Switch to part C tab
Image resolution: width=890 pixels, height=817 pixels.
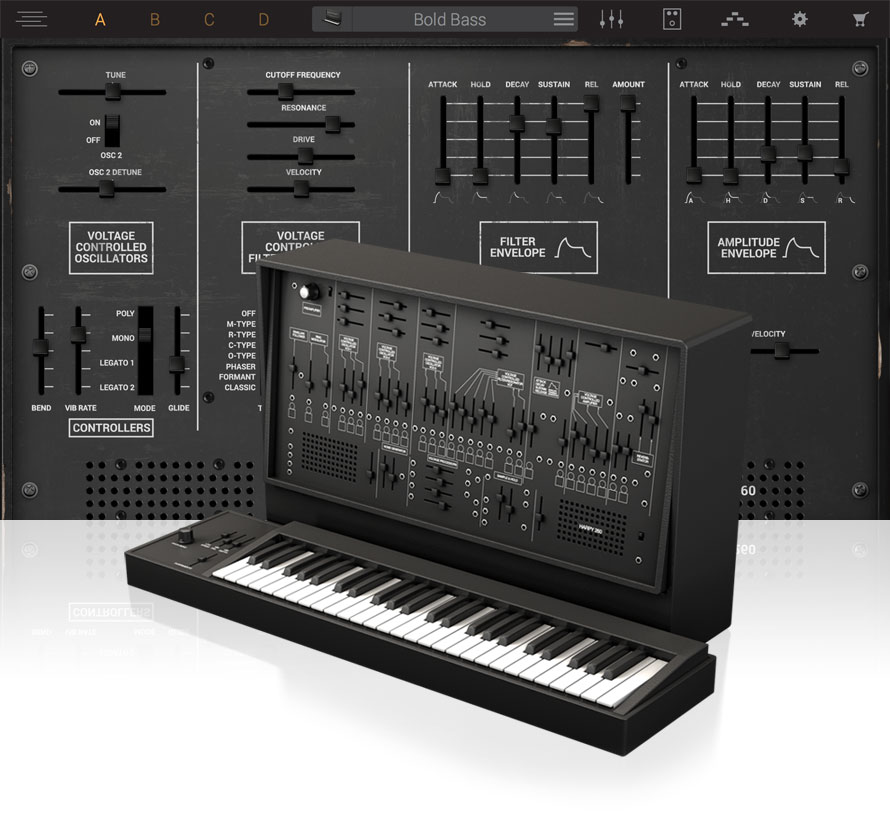tap(209, 19)
